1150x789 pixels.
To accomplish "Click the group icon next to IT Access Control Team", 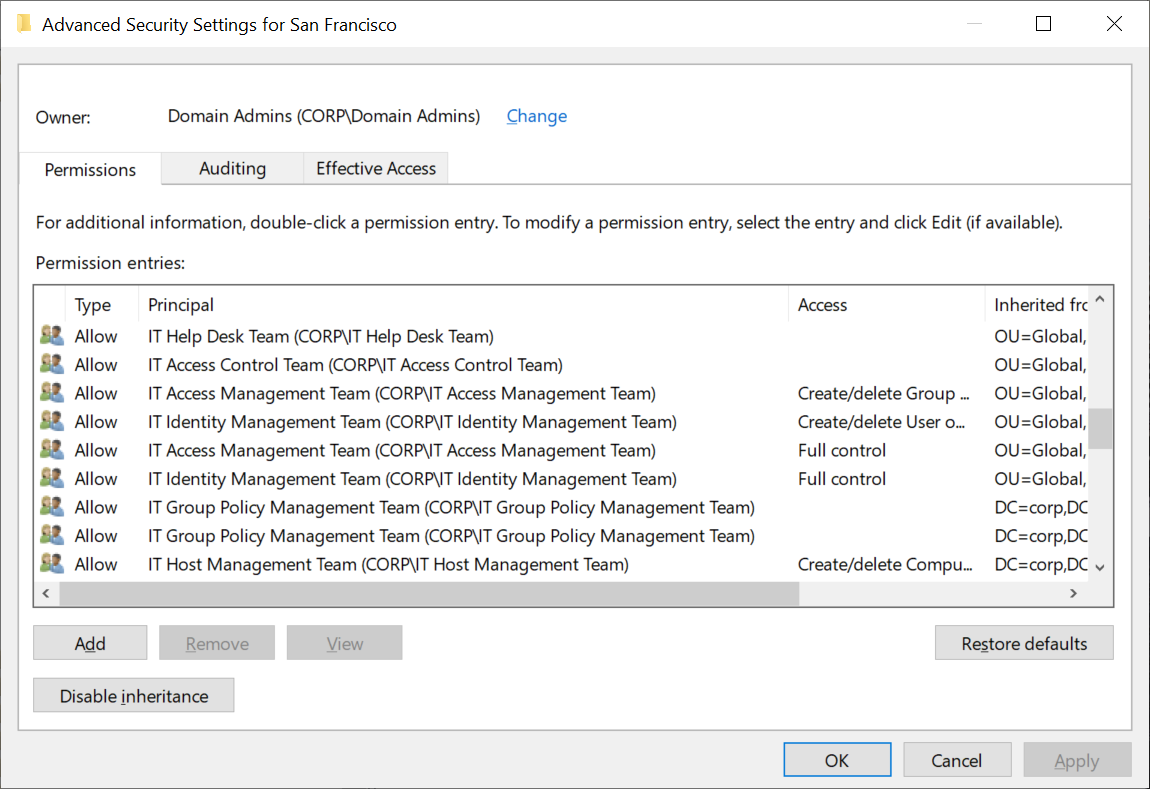I will point(51,364).
